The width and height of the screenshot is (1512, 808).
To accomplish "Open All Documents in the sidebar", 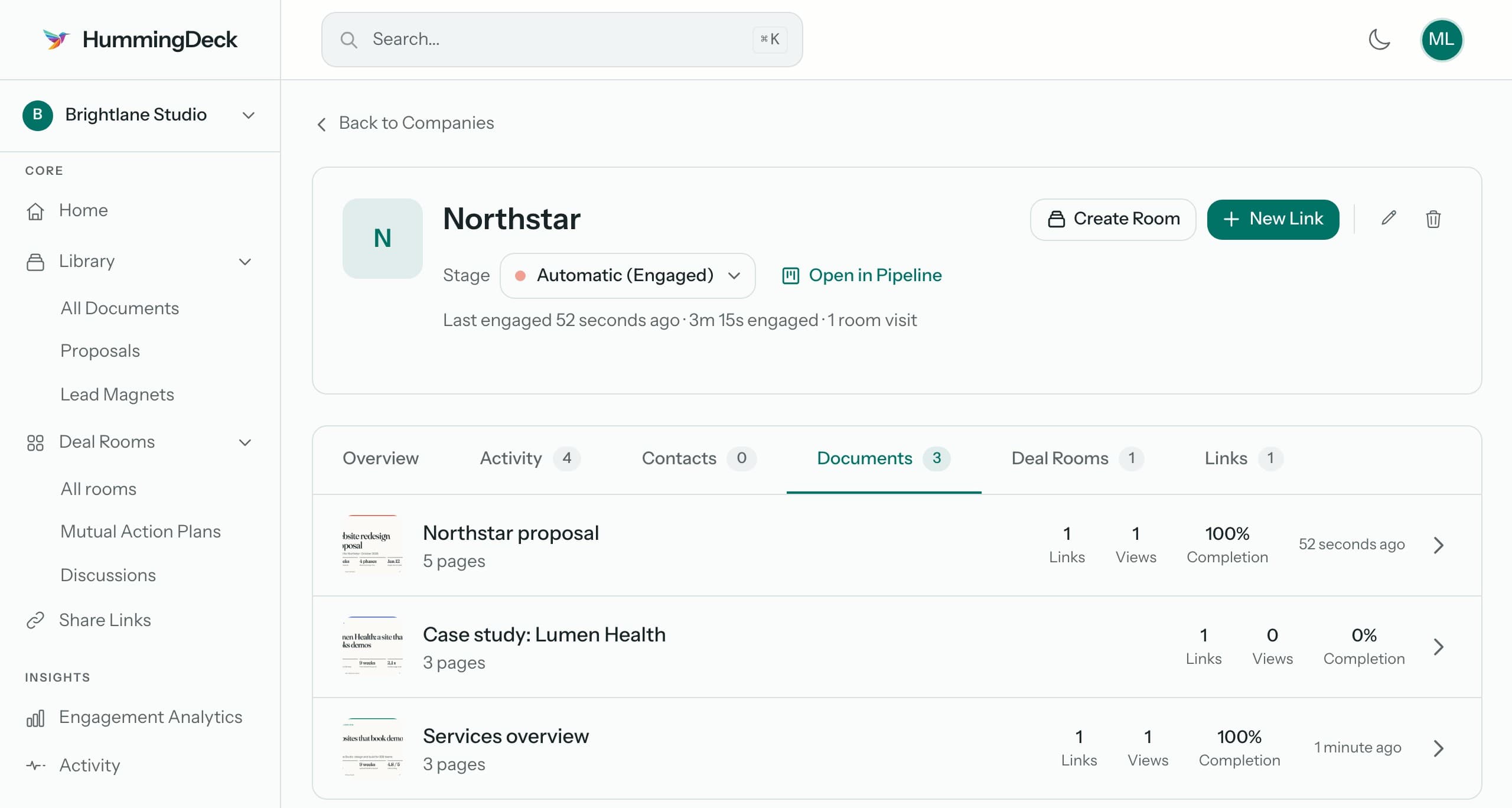I will (120, 308).
